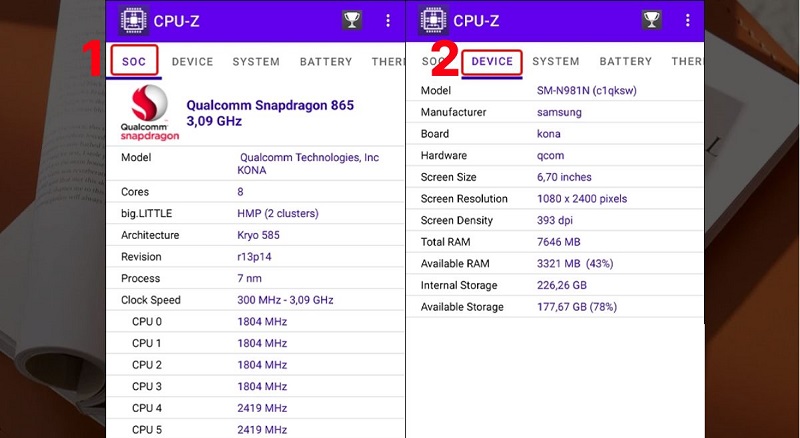Select the Cores value '8'
800x438 pixels.
tap(240, 192)
